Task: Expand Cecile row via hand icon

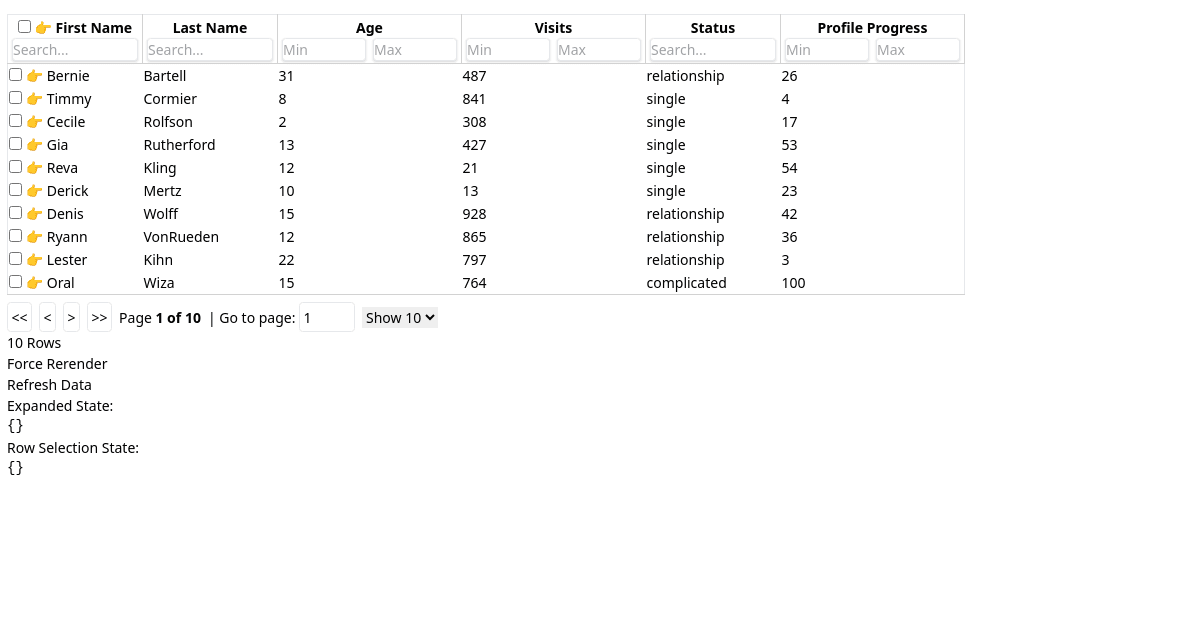Action: (x=34, y=122)
